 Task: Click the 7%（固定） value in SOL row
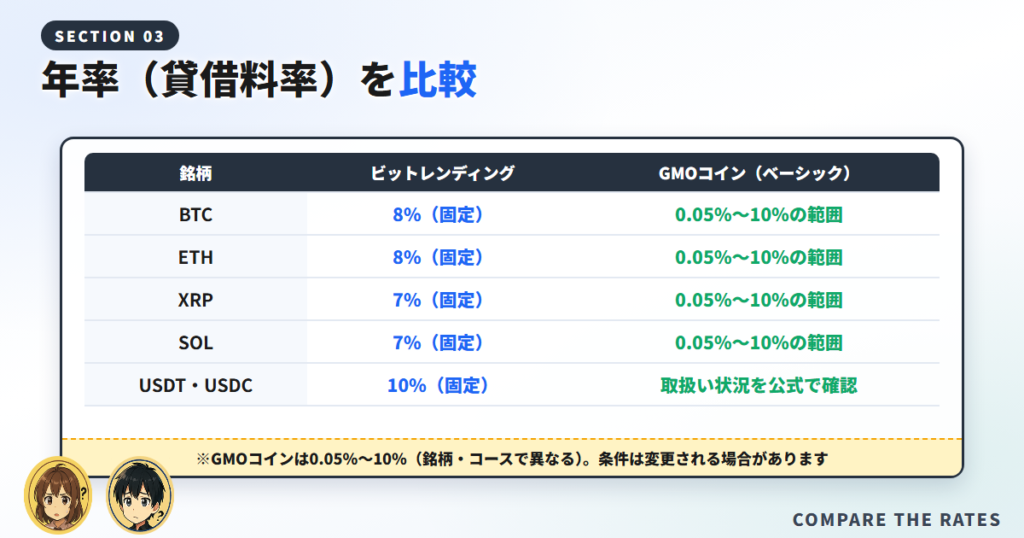[x=438, y=342]
